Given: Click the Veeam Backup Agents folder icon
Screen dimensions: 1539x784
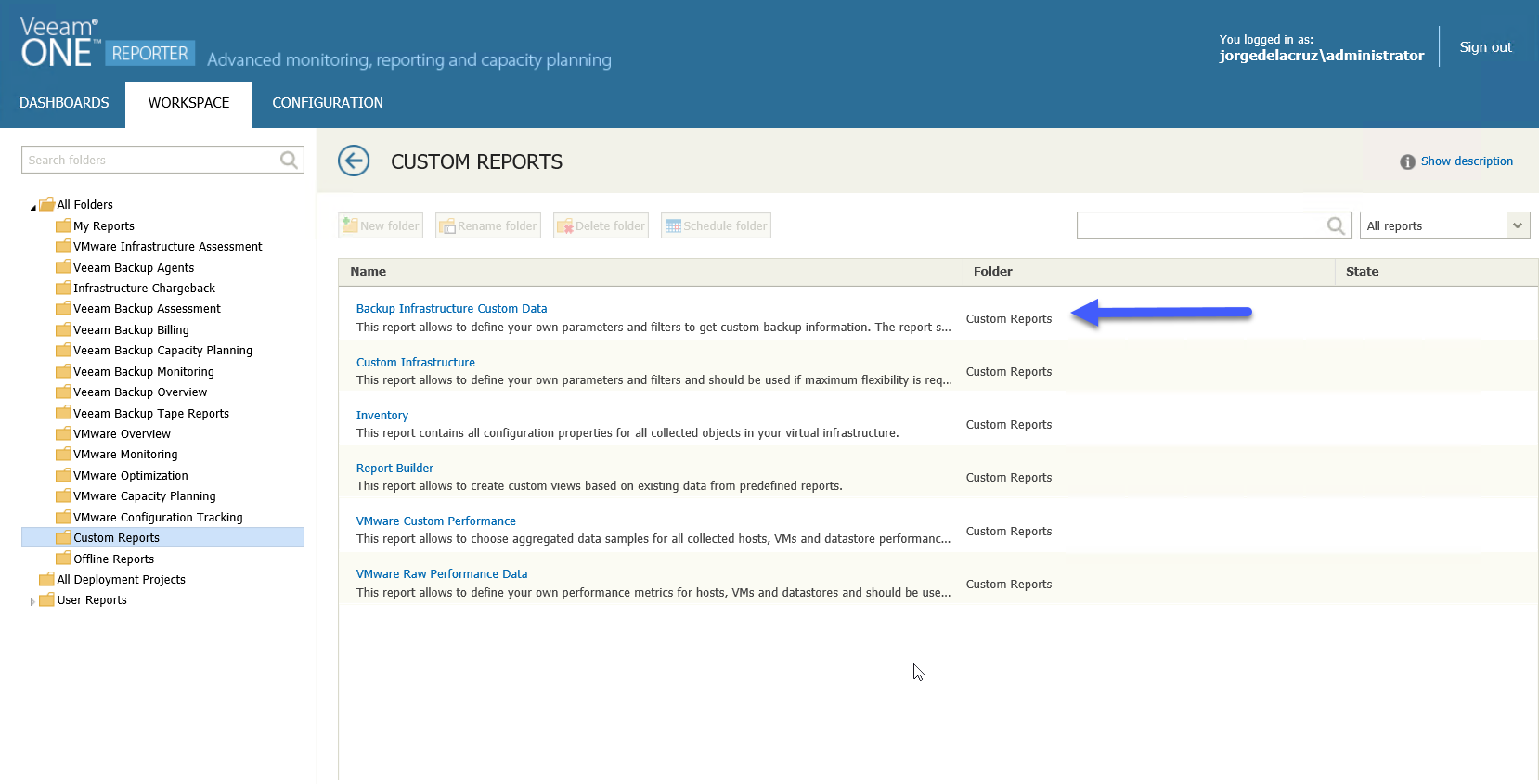Looking at the screenshot, I should (63, 267).
